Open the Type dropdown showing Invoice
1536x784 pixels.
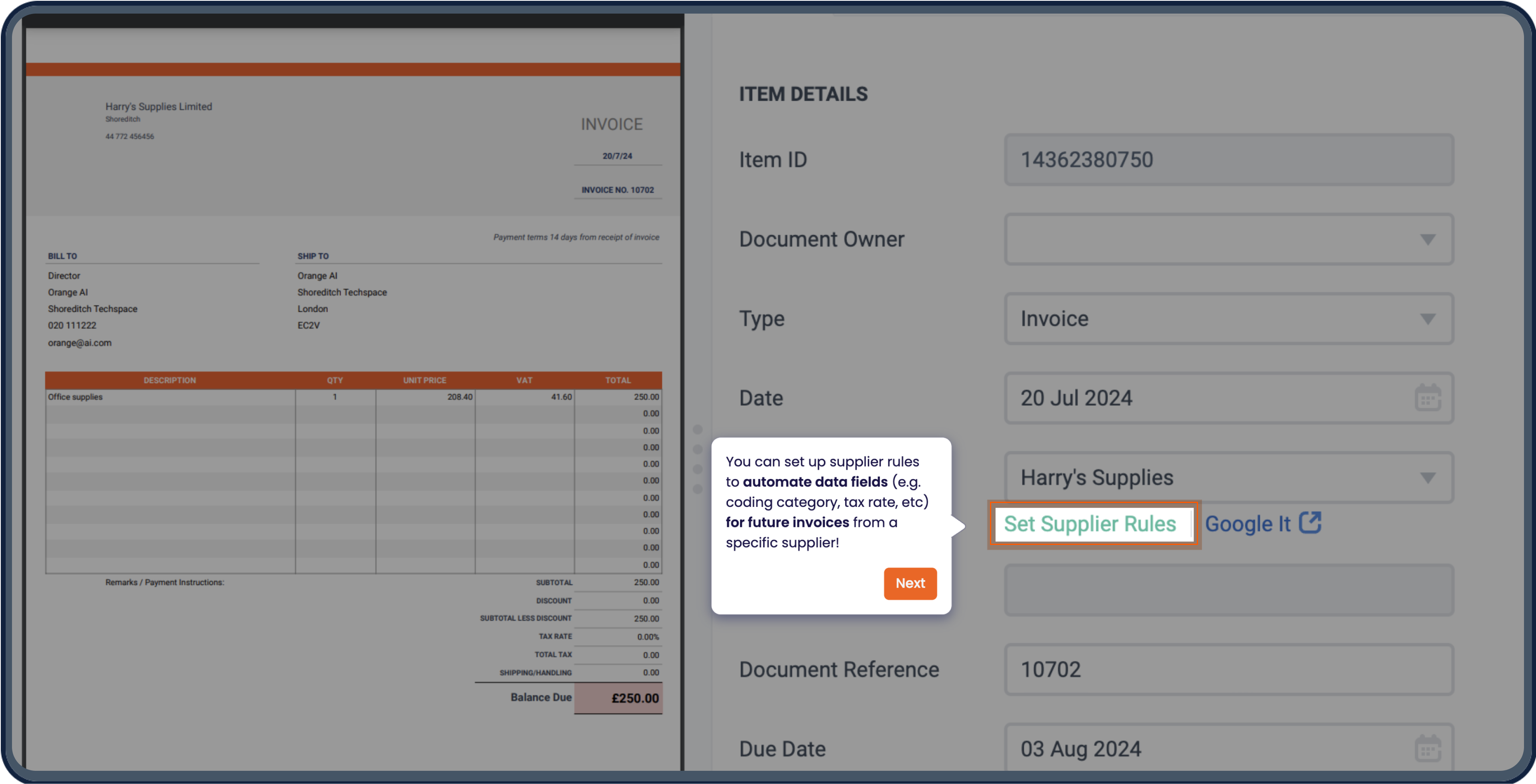coord(1428,319)
